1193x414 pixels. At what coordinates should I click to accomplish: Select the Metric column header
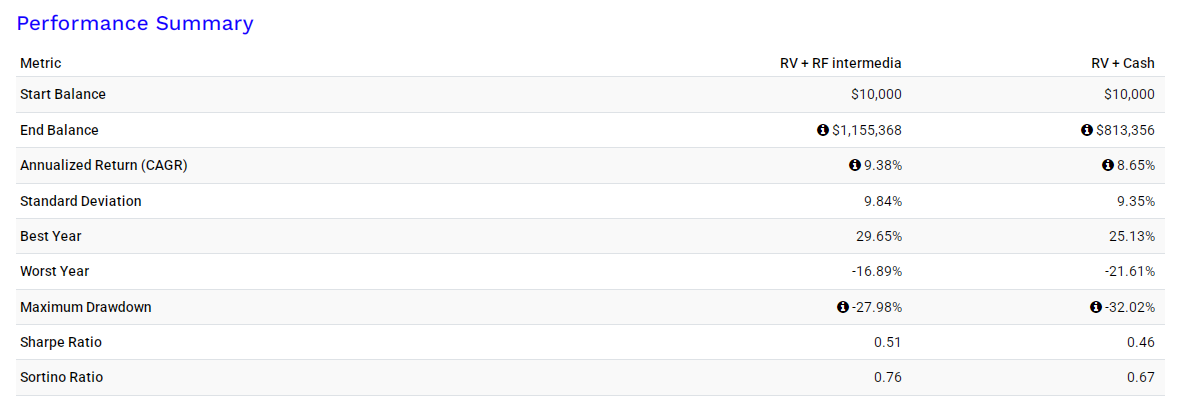(x=40, y=63)
